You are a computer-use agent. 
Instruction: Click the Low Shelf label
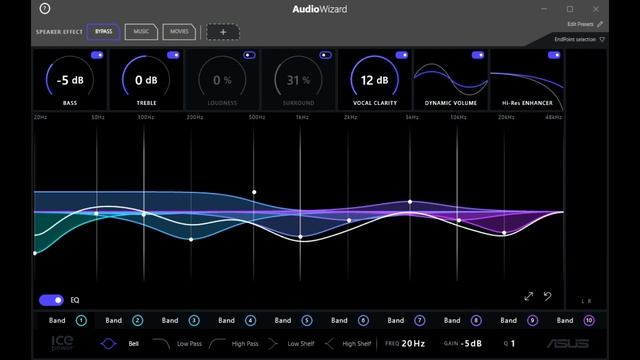coord(301,344)
